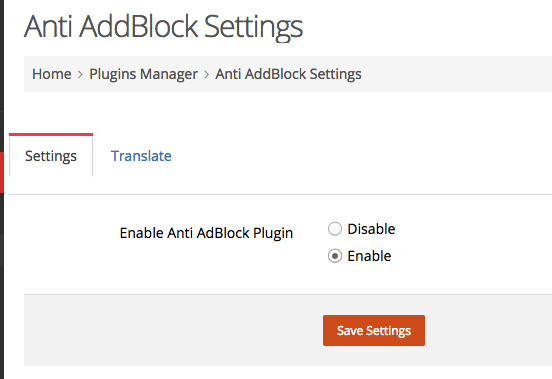Click the chevron separator after Home
The height and width of the screenshot is (379, 552).
coord(80,74)
